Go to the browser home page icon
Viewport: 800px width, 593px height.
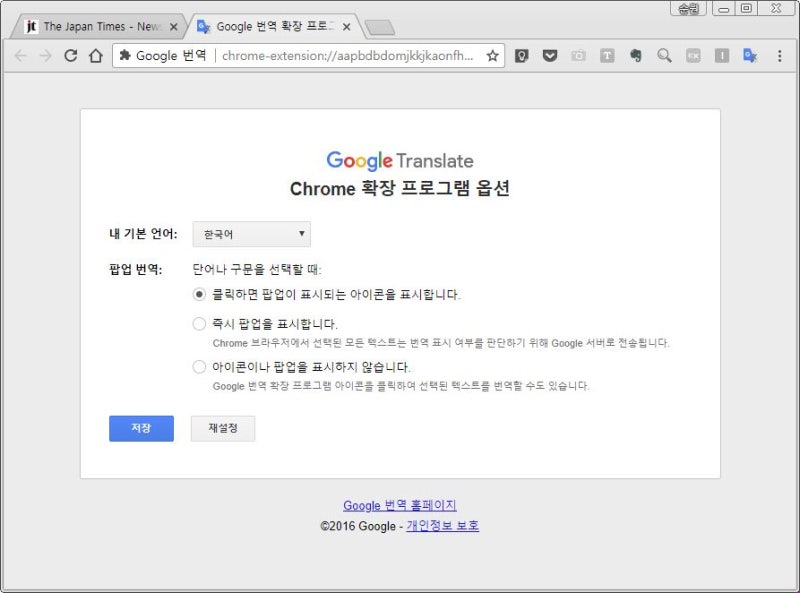click(96, 56)
